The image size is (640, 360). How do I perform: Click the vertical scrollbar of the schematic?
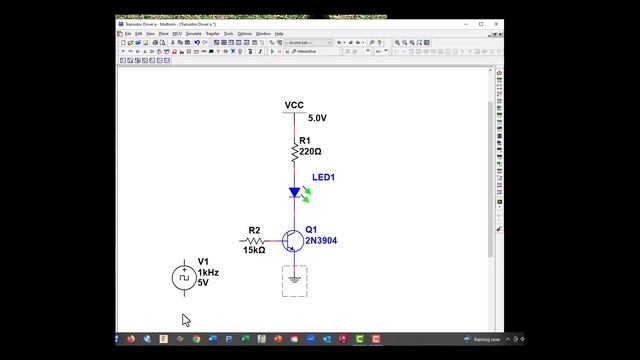(491, 180)
